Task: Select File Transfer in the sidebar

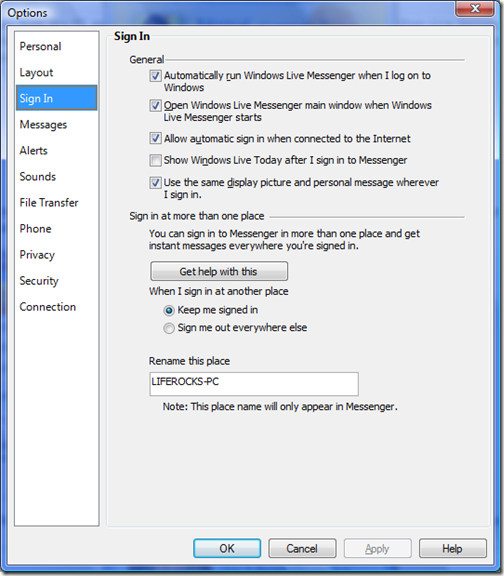Action: (x=49, y=203)
